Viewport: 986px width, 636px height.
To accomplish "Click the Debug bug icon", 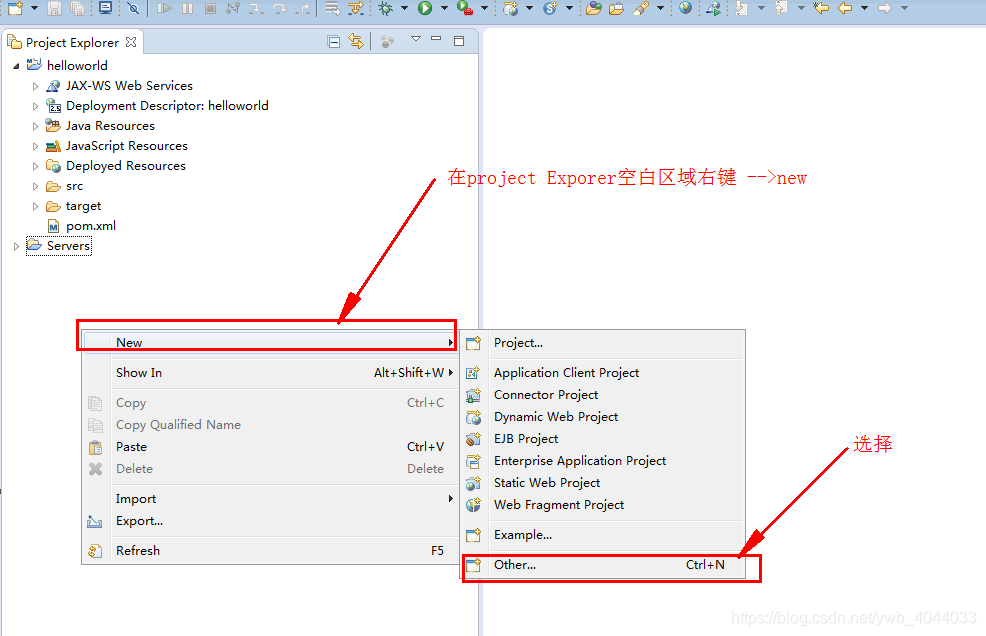I will click(x=385, y=8).
